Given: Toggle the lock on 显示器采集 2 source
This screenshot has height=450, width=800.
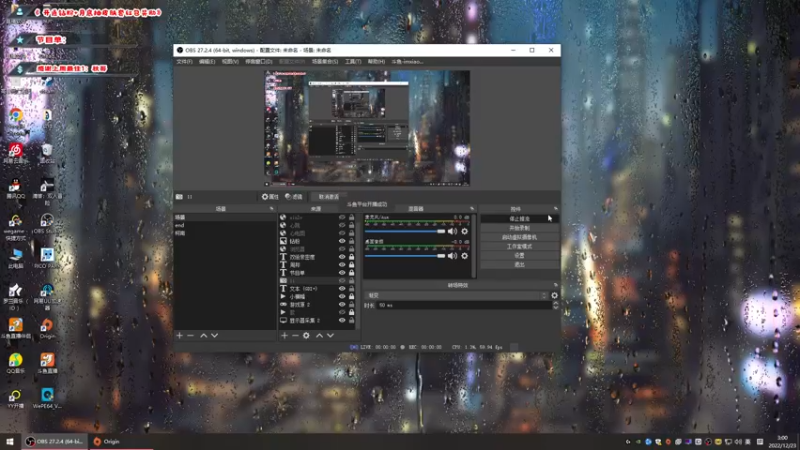Looking at the screenshot, I should coord(352,320).
